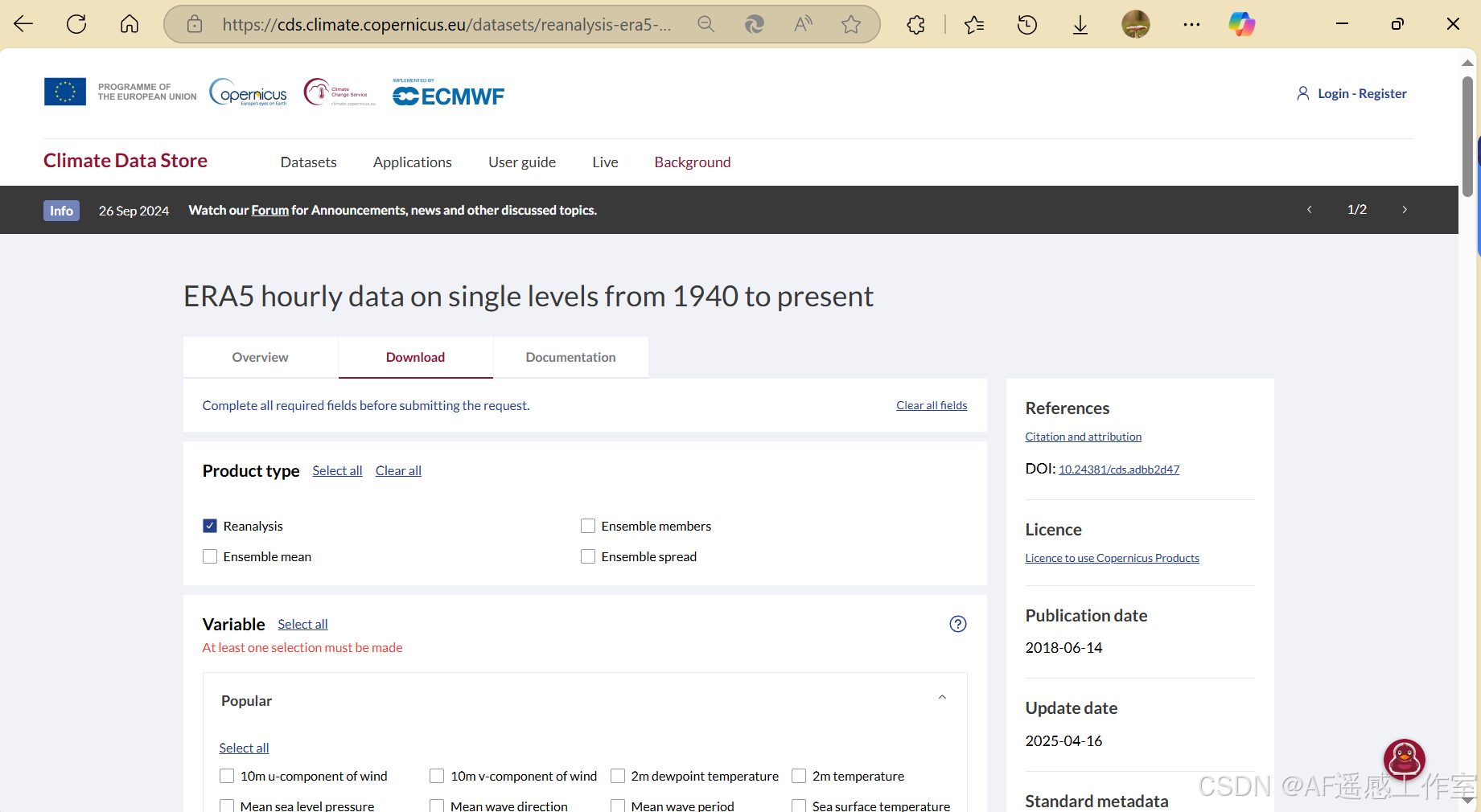Click the Copernicus logo
This screenshot has height=812, width=1481.
pos(249,92)
